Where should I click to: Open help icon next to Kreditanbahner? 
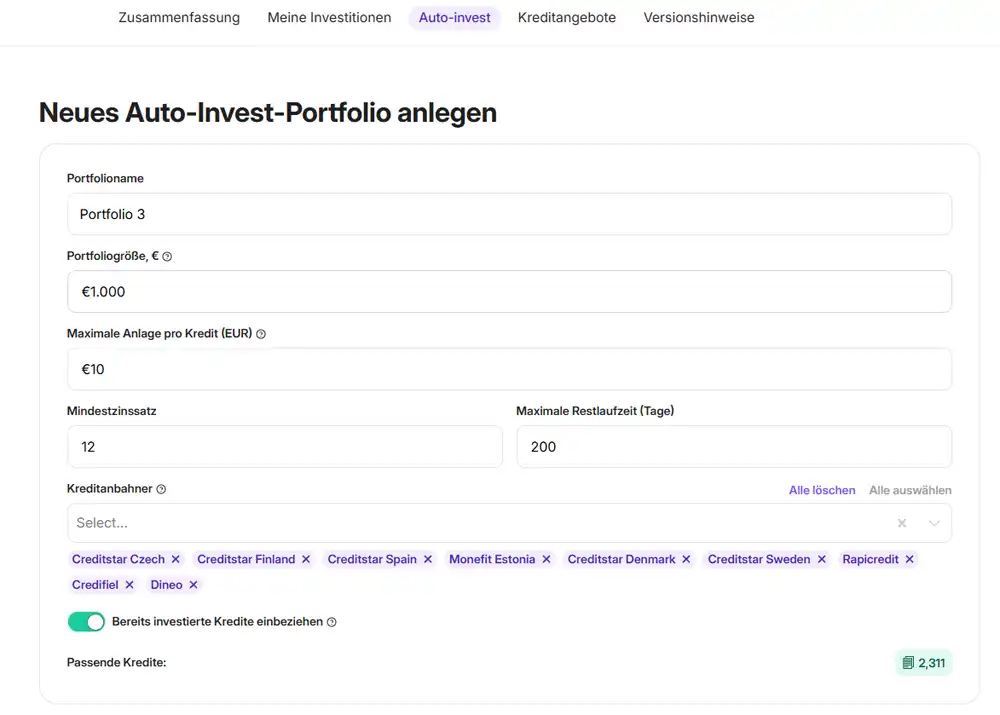161,489
